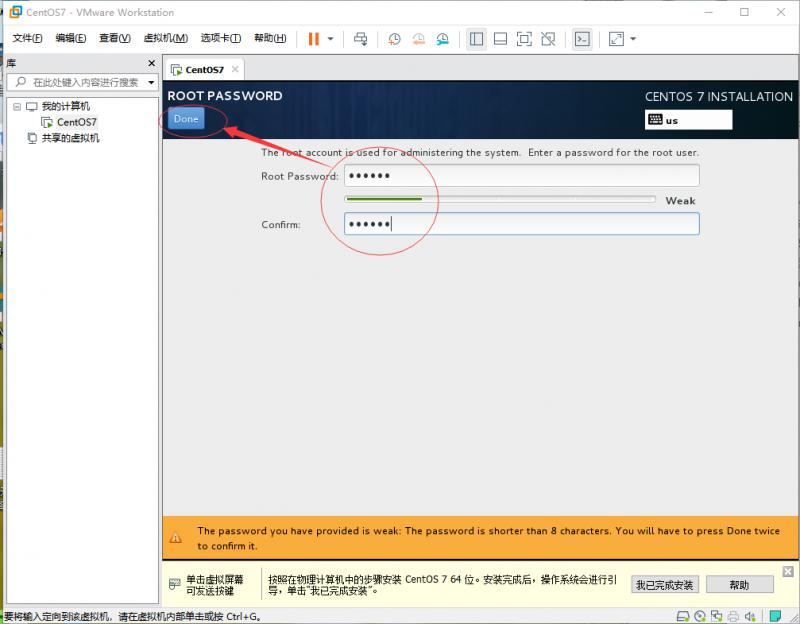Toggle the library sidebar view icon
Screen dimensions: 800x624
point(476,39)
